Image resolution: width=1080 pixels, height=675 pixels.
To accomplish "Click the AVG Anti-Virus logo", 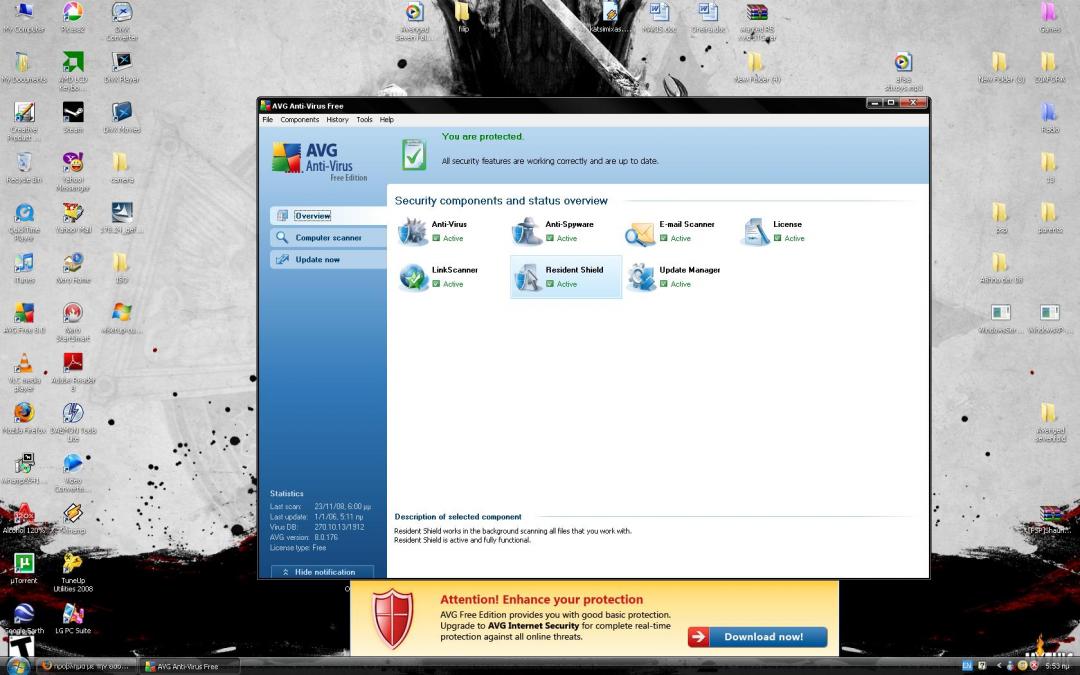I will 320,161.
